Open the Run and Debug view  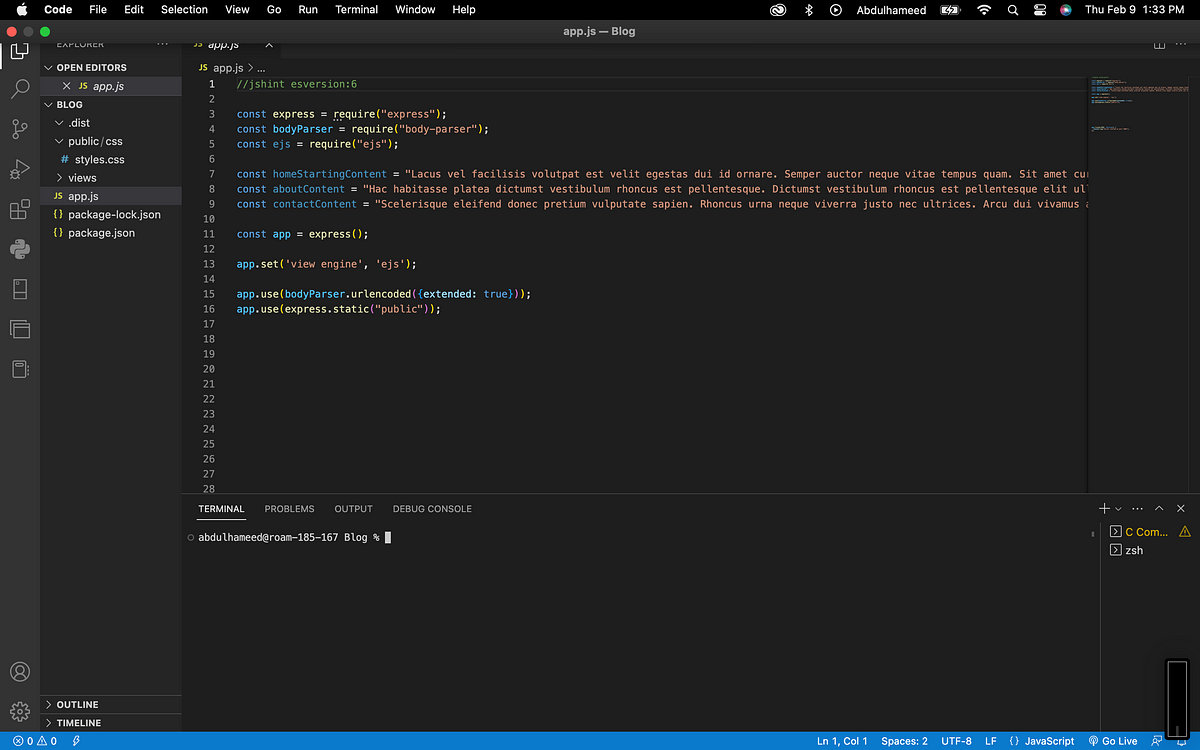point(20,169)
